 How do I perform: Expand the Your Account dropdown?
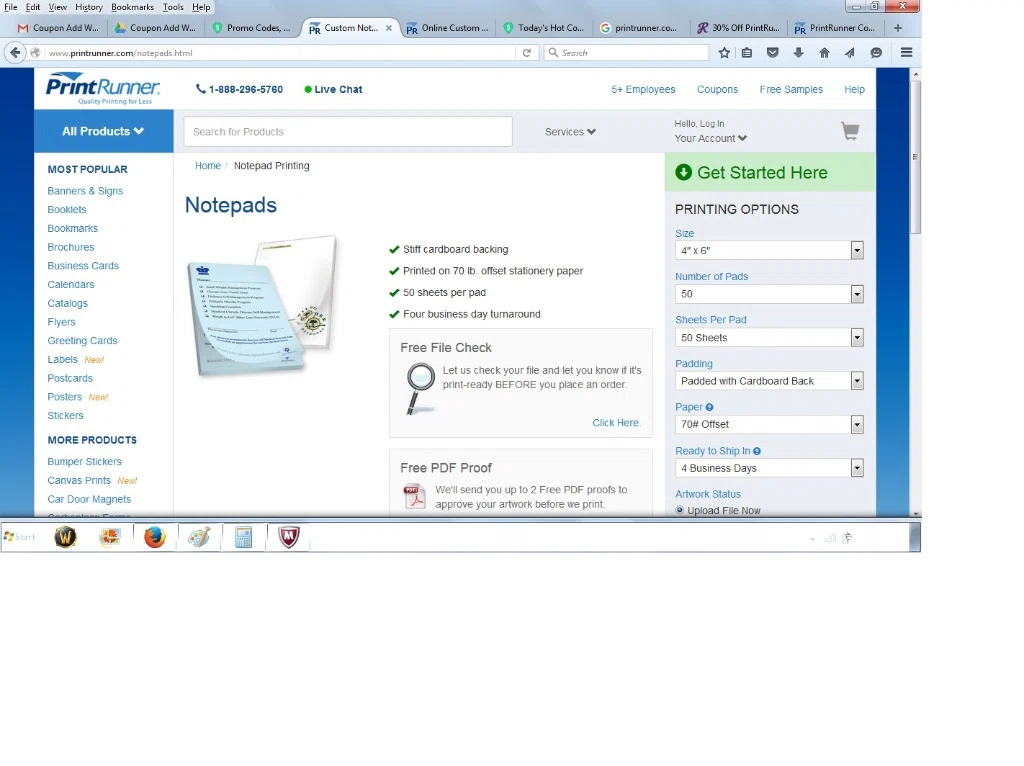[x=711, y=138]
